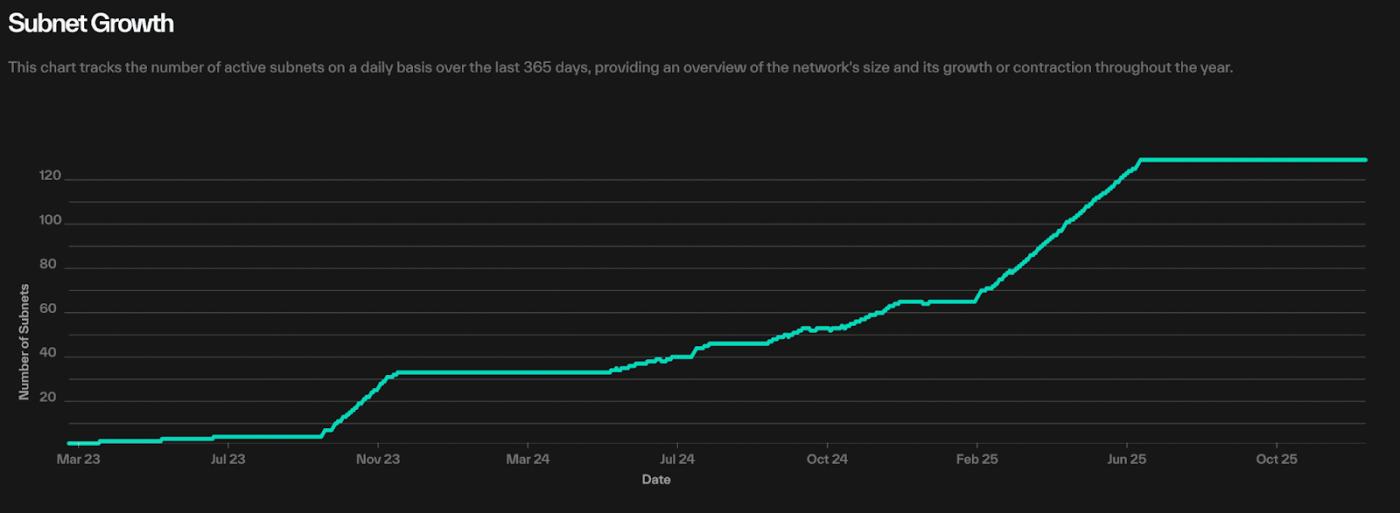Select the Mar 23 x-axis label

coord(78,459)
